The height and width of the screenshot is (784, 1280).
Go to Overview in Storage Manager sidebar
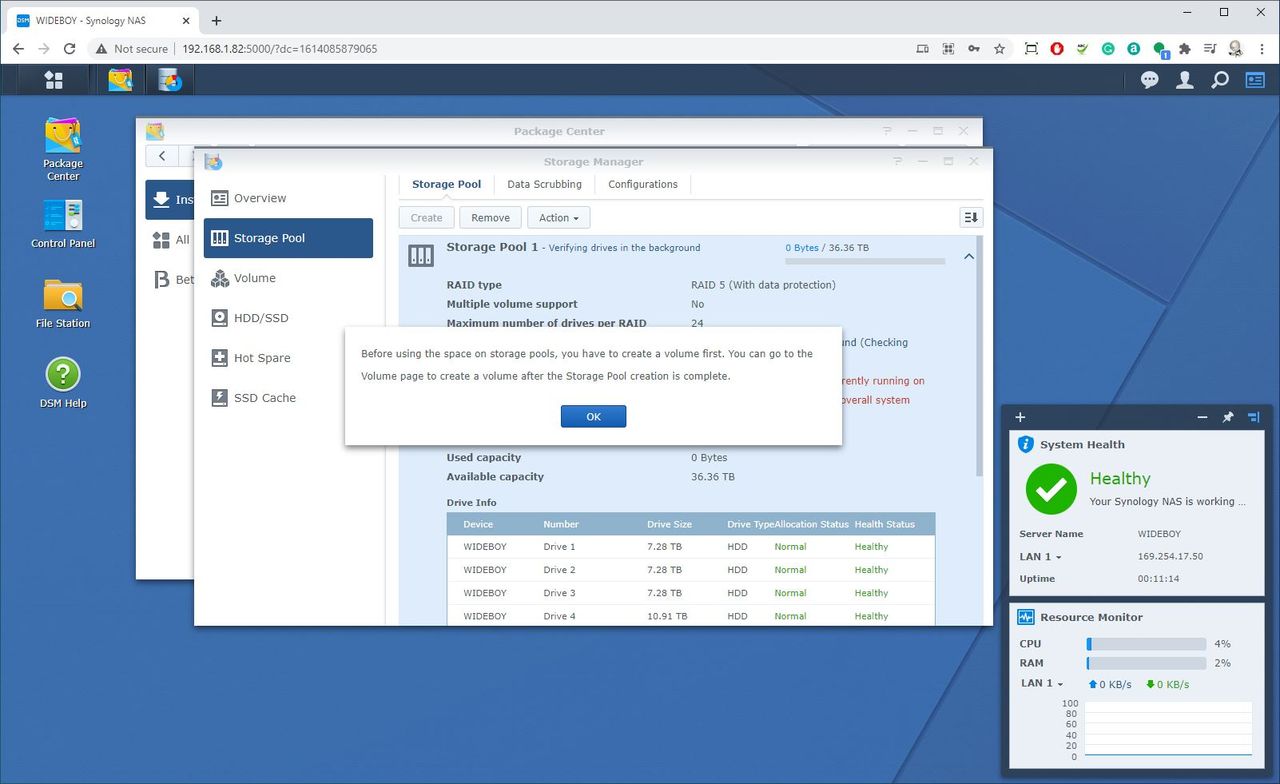(288, 198)
